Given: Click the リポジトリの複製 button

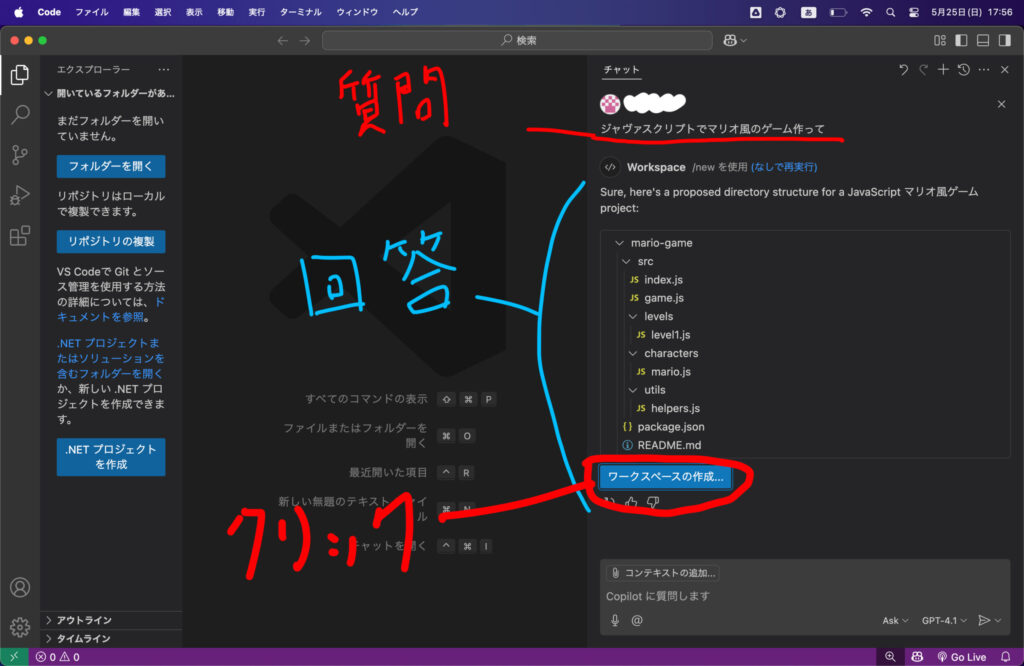Looking at the screenshot, I should (x=111, y=242).
